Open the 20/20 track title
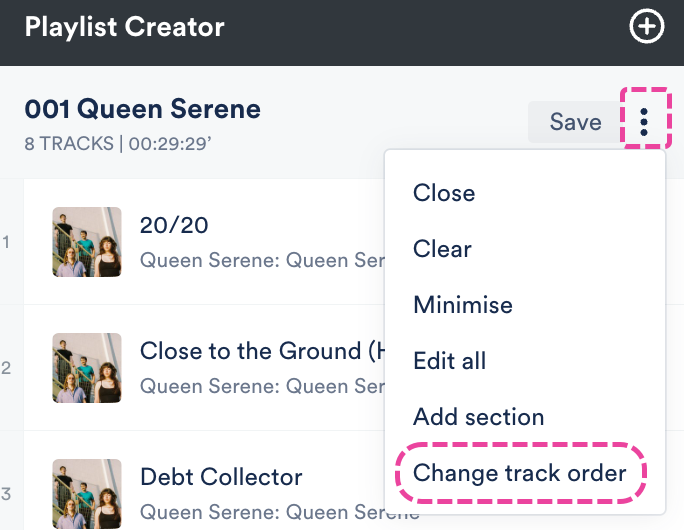The width and height of the screenshot is (684, 530). (x=174, y=225)
